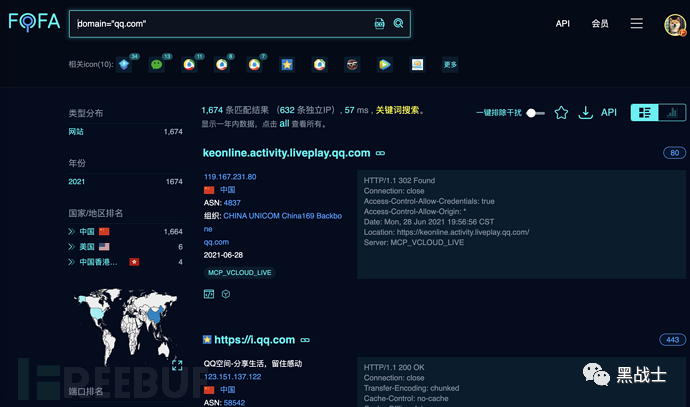Click the all link to view all data
This screenshot has width=690, height=407.
click(x=284, y=124)
